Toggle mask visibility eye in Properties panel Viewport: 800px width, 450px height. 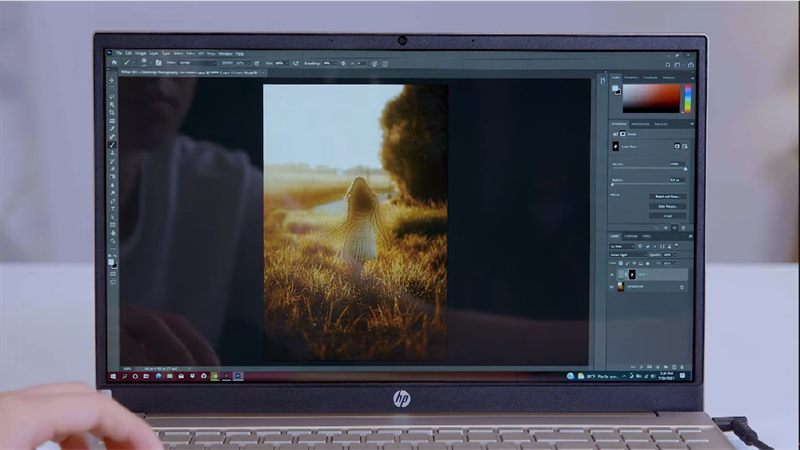tap(674, 228)
